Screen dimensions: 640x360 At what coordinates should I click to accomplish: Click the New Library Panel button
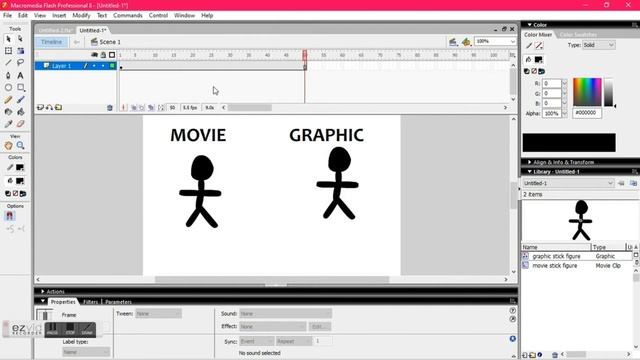(x=633, y=183)
